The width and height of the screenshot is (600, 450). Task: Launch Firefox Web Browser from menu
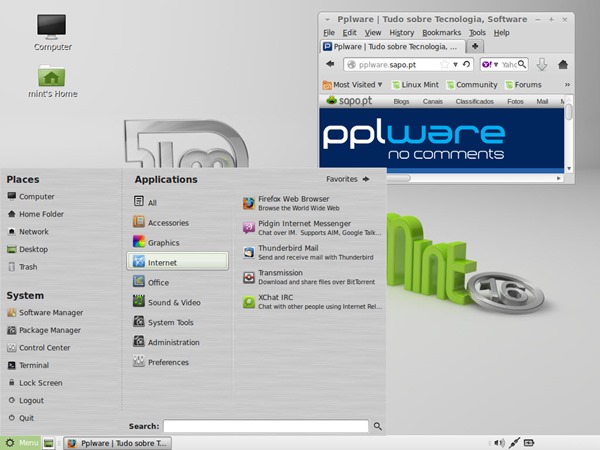[x=312, y=203]
